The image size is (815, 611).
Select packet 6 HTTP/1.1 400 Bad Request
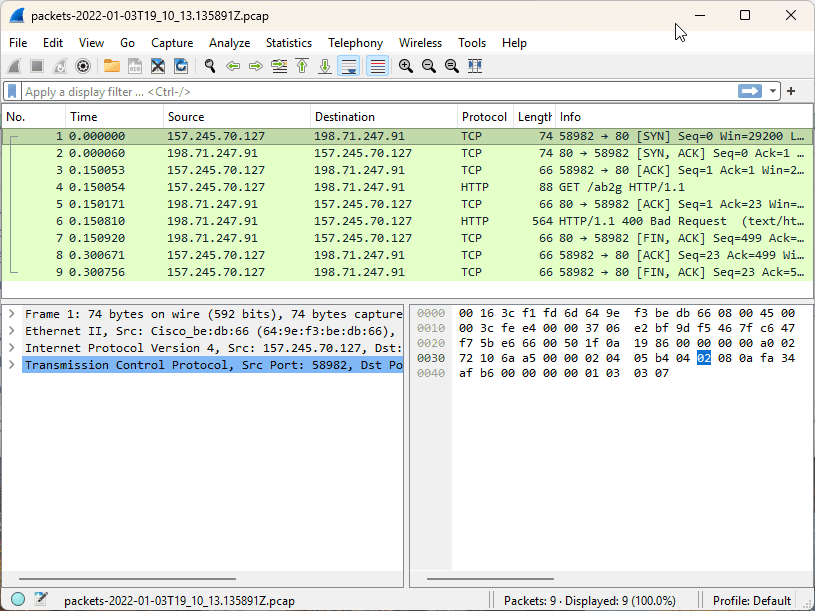coord(407,221)
